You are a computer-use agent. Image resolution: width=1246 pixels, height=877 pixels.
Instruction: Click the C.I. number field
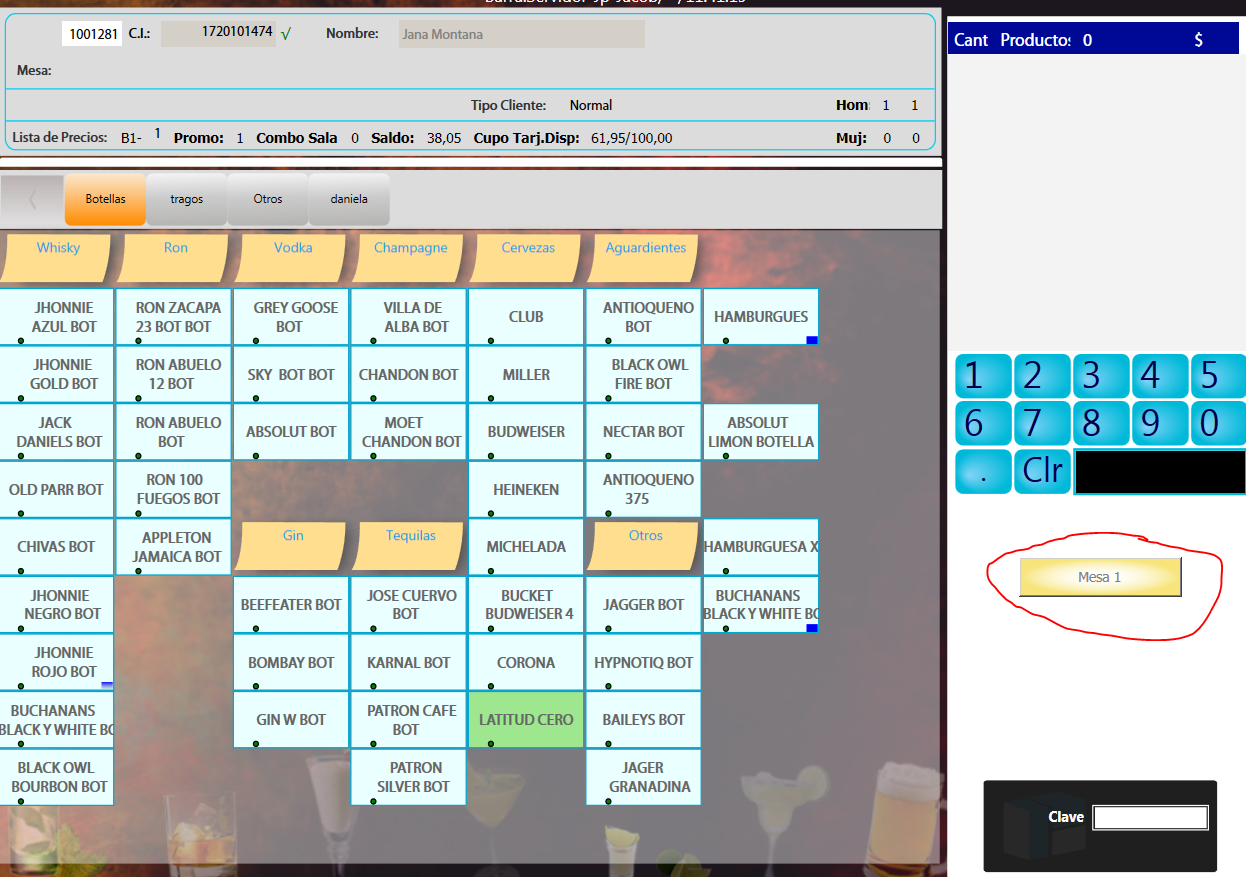pos(218,33)
